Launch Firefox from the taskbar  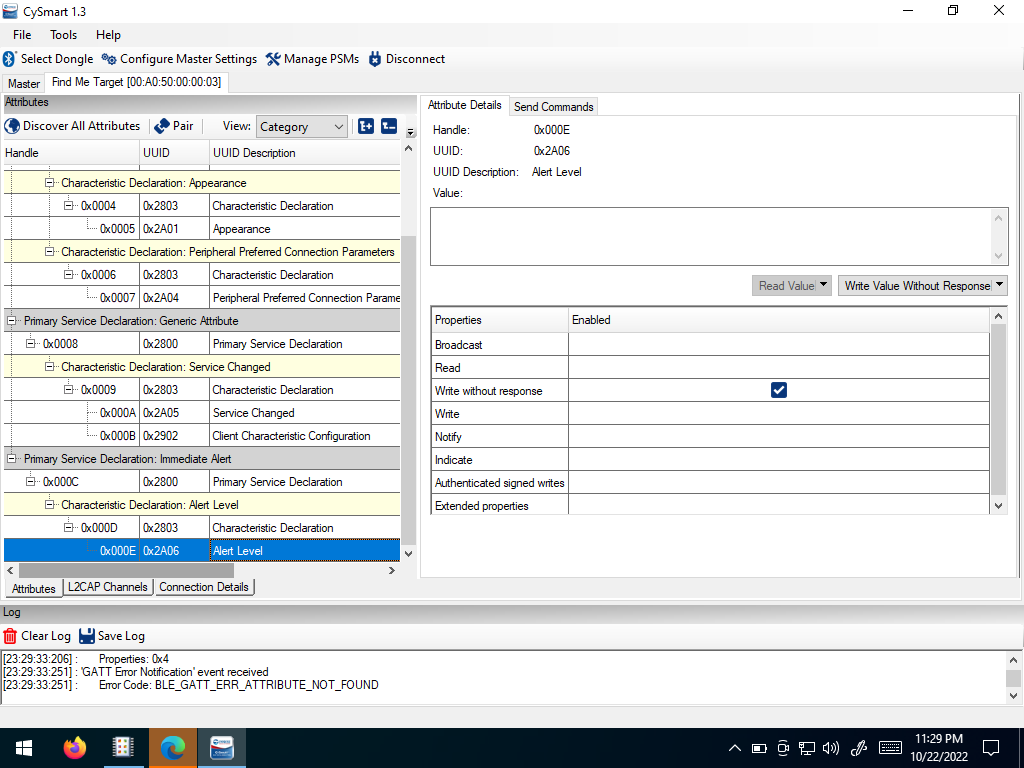click(x=74, y=748)
